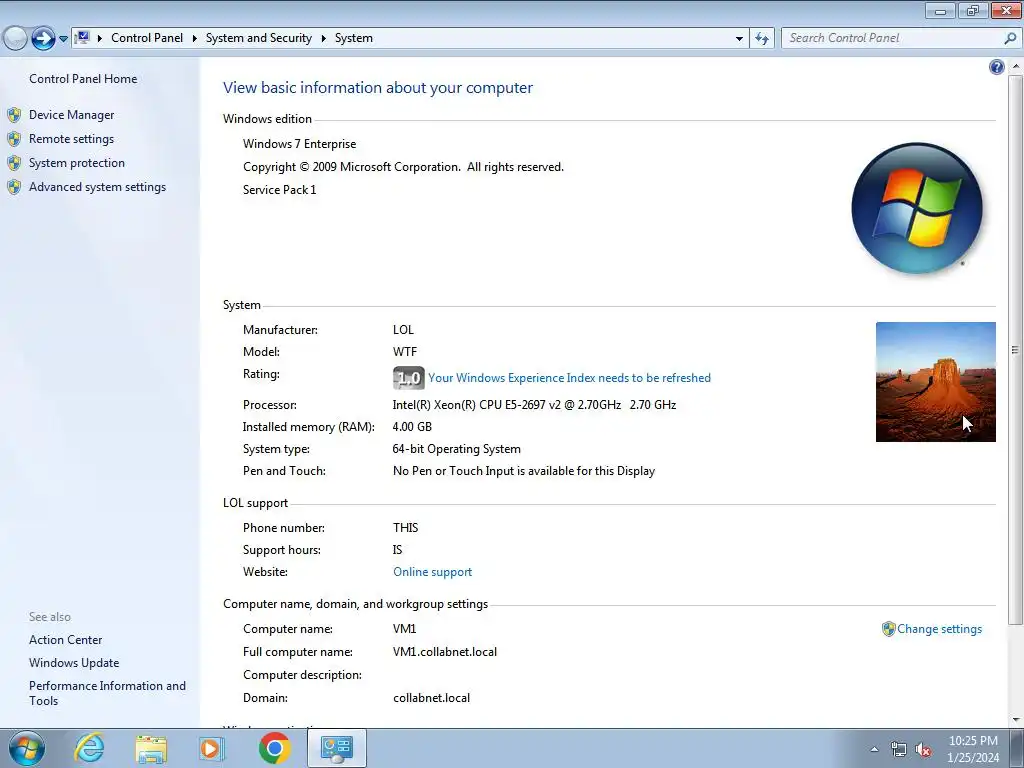Image resolution: width=1024 pixels, height=768 pixels.
Task: Open System protection
Action: (x=76, y=163)
